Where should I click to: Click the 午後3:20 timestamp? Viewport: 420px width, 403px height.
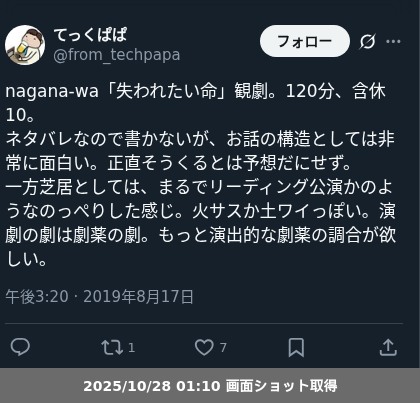(37, 296)
